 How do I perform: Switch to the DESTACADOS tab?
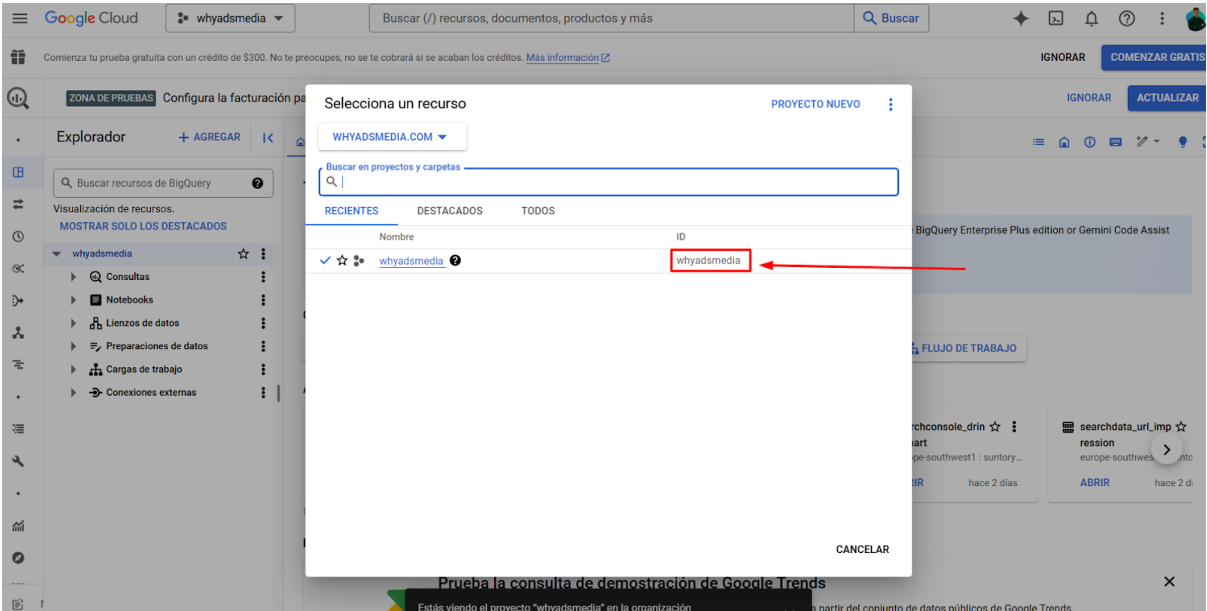[449, 211]
